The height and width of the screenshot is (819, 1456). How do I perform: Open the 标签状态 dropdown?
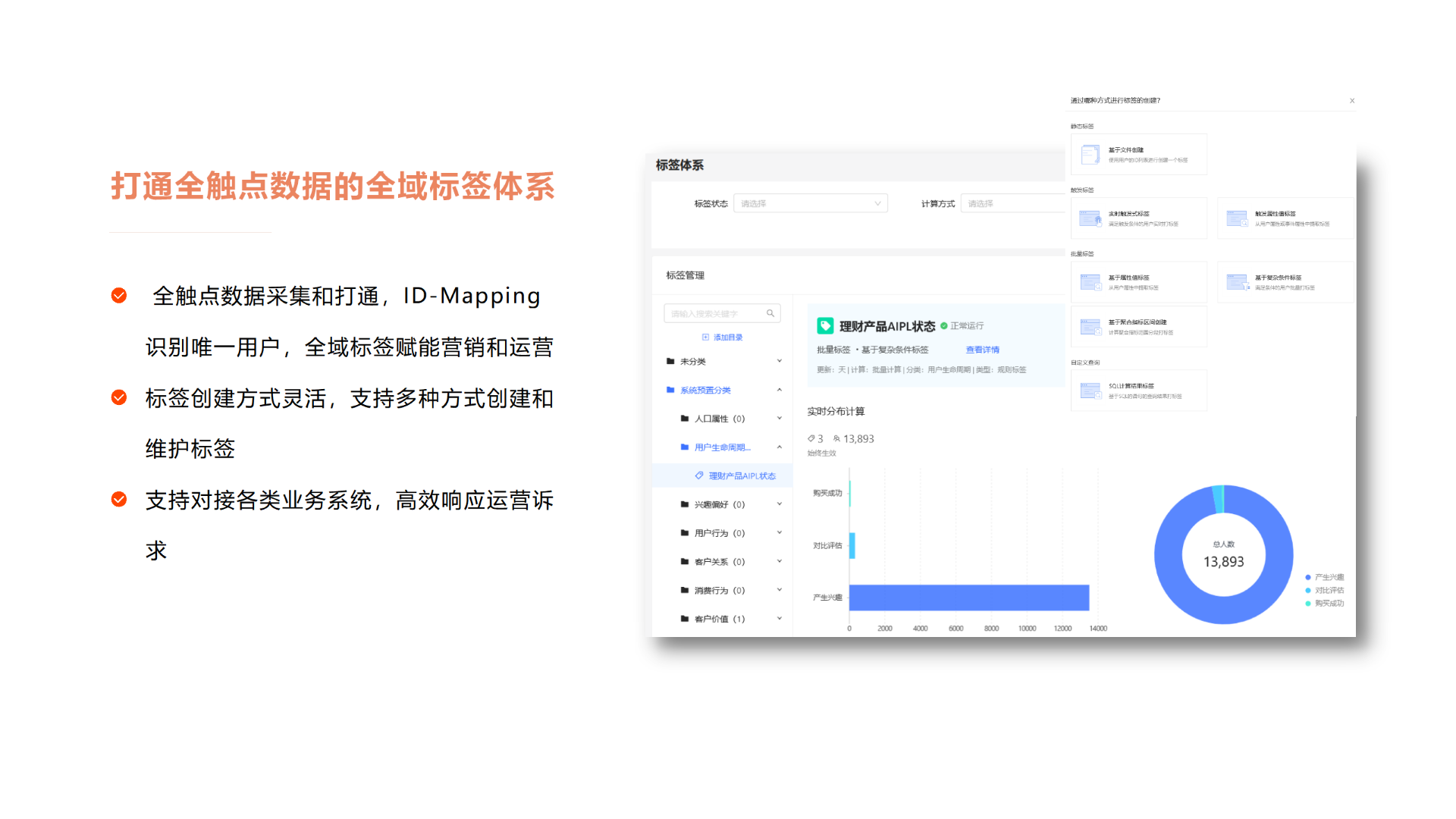(x=810, y=203)
